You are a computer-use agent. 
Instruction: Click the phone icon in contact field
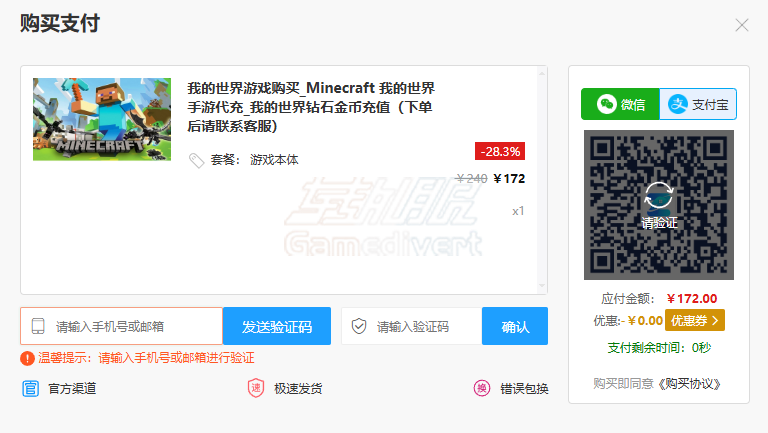(38, 326)
